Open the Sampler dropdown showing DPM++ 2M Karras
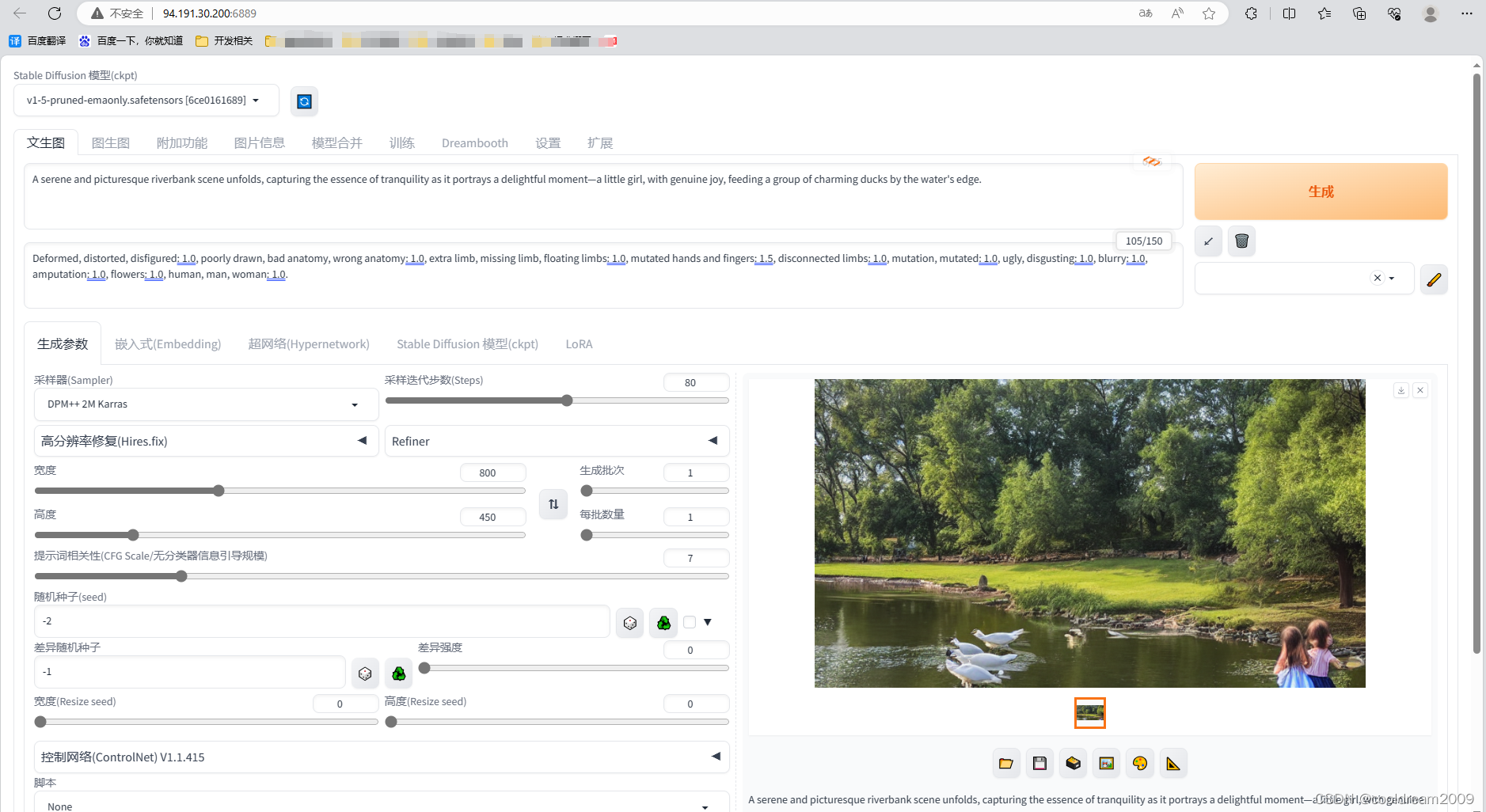 coord(206,404)
